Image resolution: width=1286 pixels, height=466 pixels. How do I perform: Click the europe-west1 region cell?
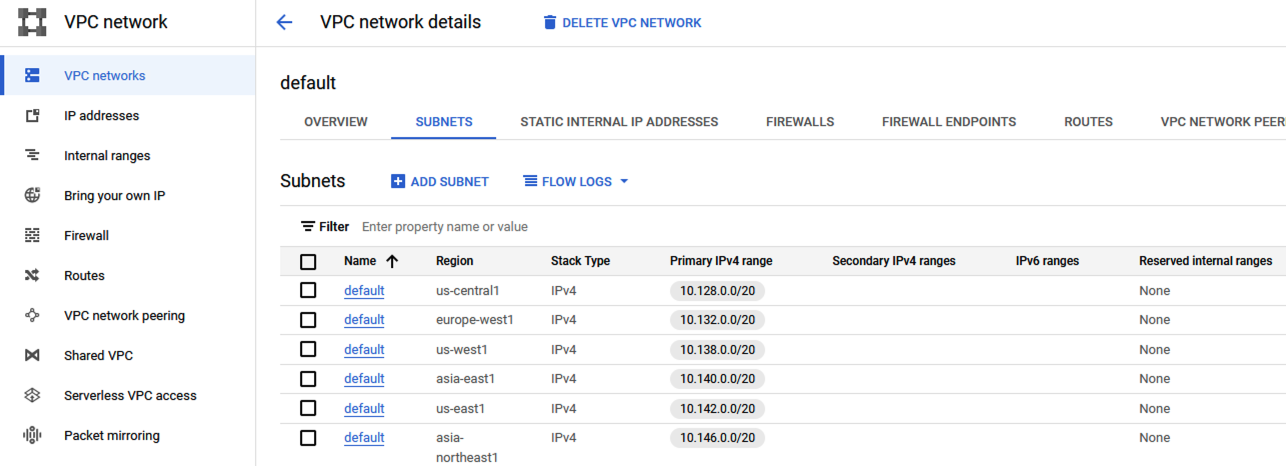(x=475, y=320)
